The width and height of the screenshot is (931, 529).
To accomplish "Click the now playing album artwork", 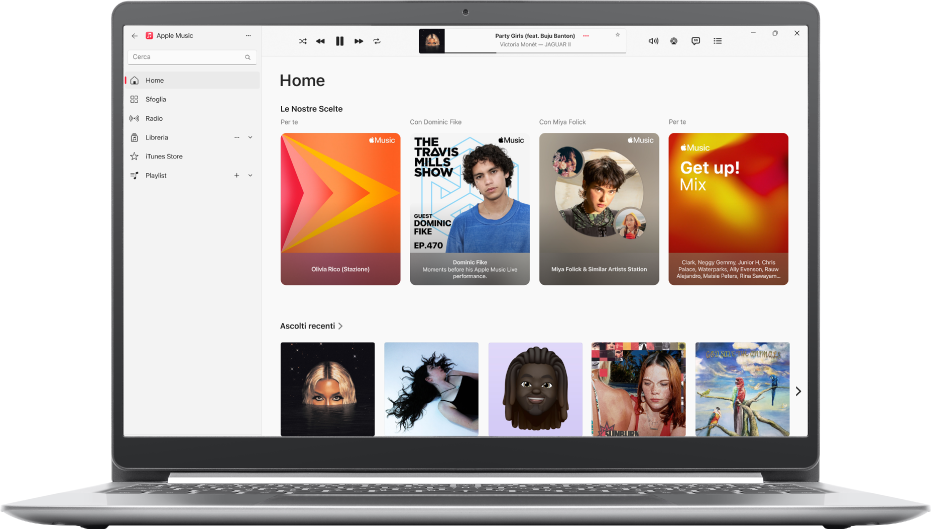I will click(432, 41).
